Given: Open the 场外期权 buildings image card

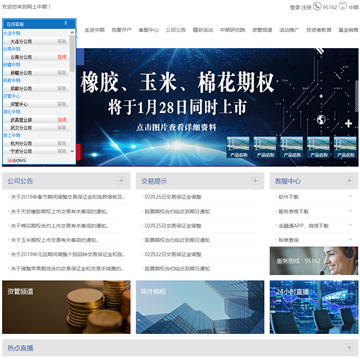Looking at the screenshot, I should pos(200,307).
